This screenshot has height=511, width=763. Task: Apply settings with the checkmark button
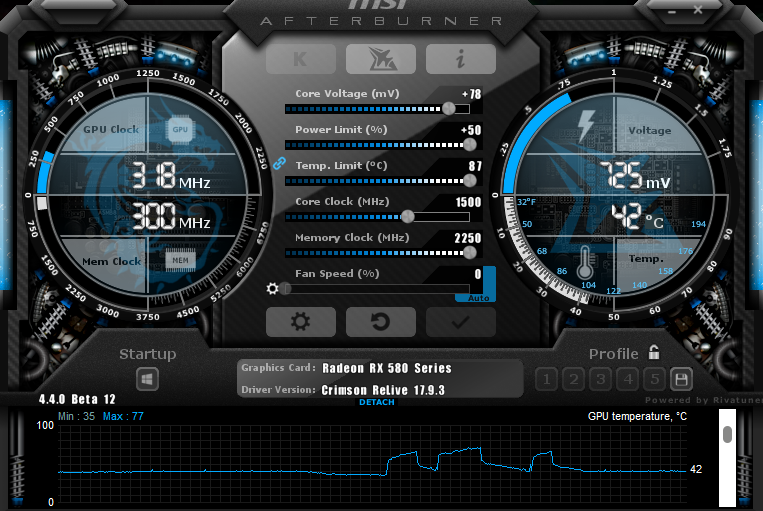pyautogui.click(x=460, y=322)
